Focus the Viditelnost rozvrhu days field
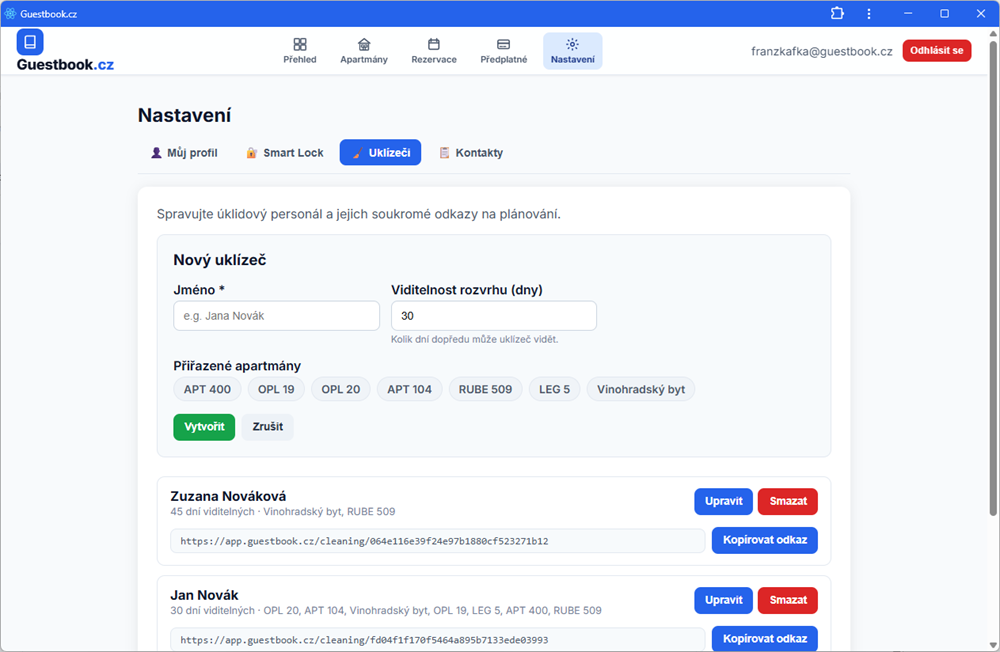This screenshot has height=652, width=1000. pos(494,316)
